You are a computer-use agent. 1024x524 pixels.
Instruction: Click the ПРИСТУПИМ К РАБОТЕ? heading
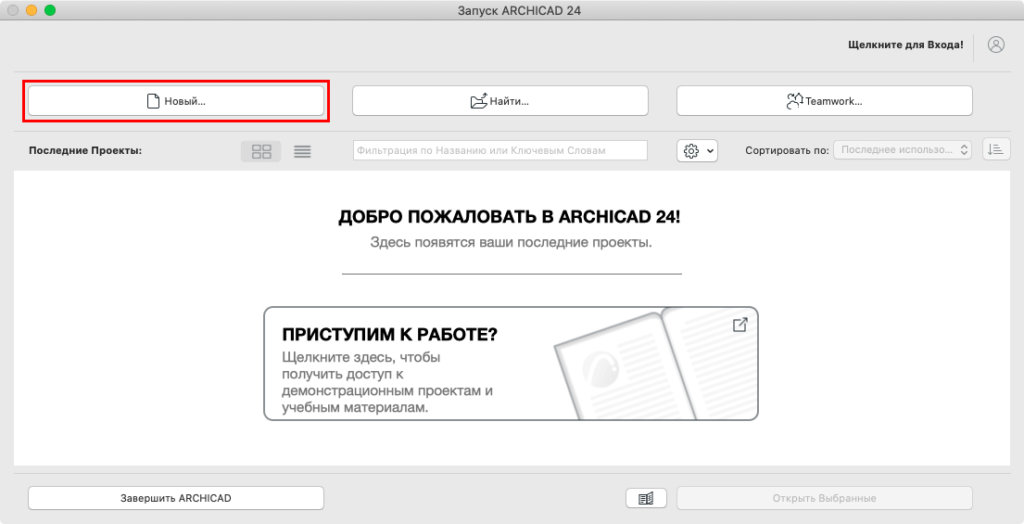390,335
